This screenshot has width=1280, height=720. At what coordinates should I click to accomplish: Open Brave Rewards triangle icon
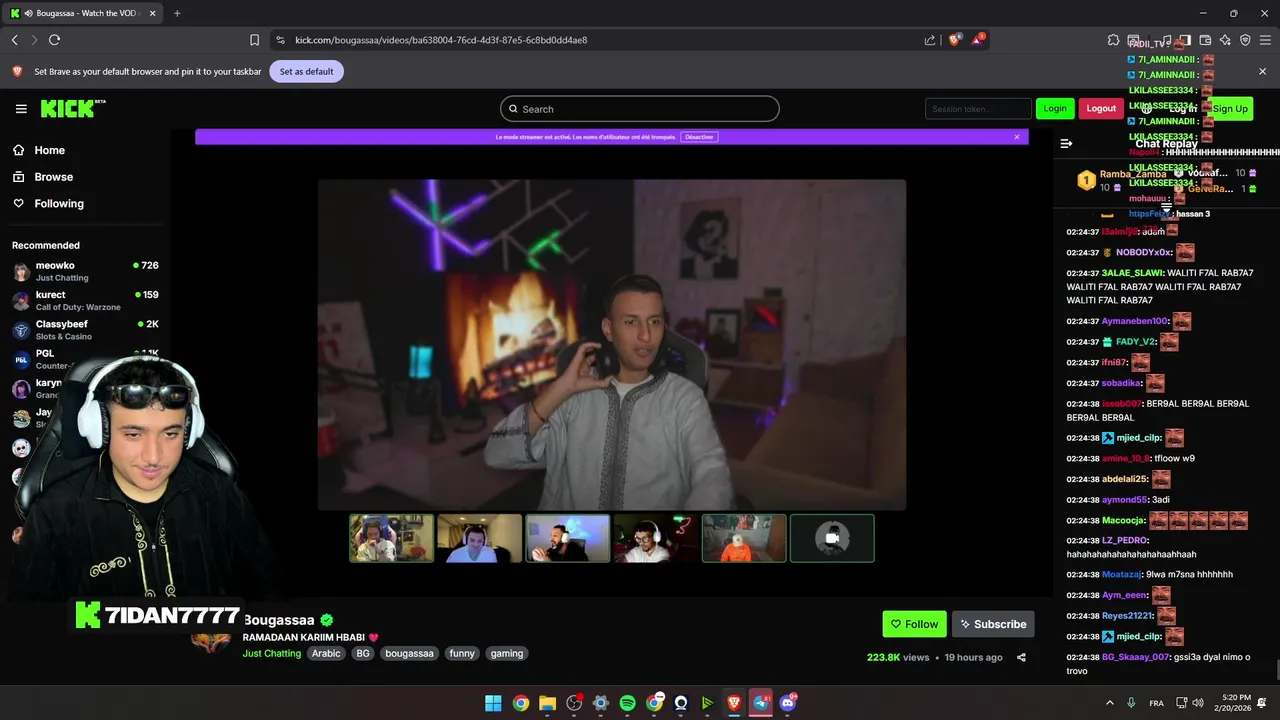(978, 40)
